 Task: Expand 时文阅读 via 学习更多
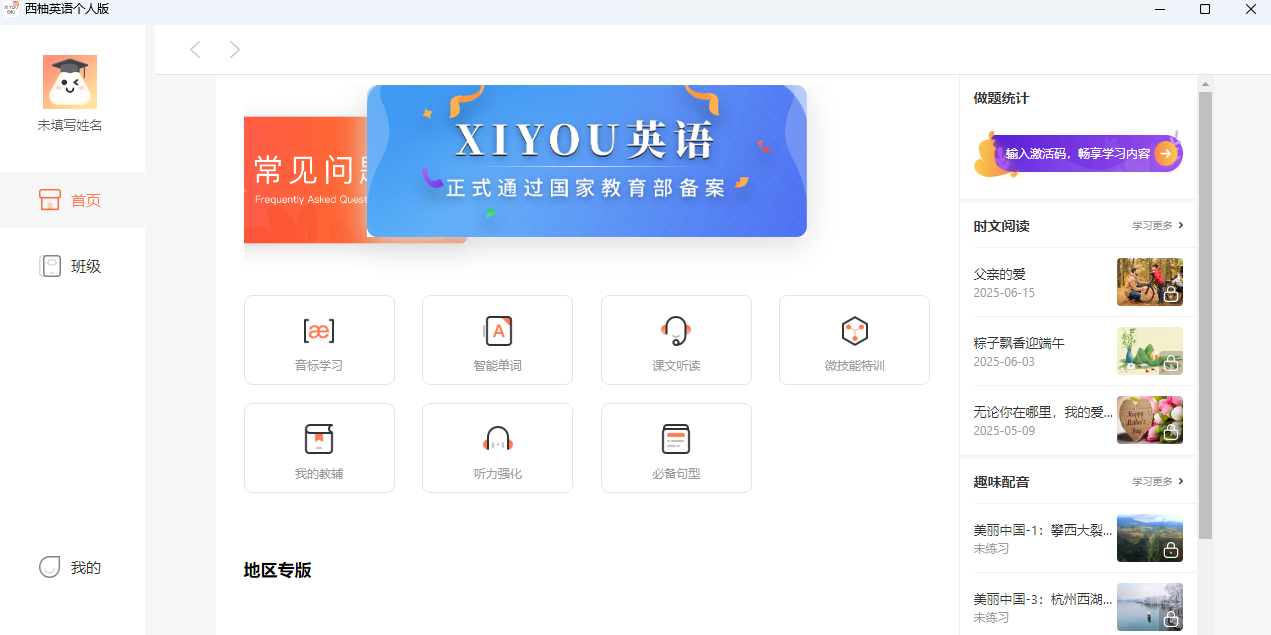[x=1158, y=226]
